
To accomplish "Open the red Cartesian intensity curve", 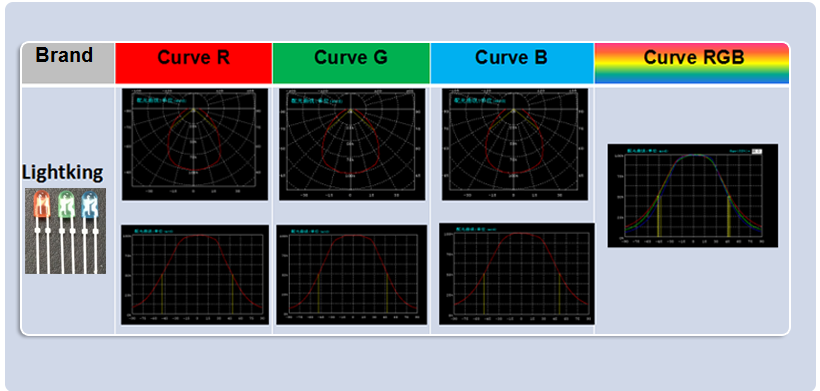I will (x=195, y=275).
